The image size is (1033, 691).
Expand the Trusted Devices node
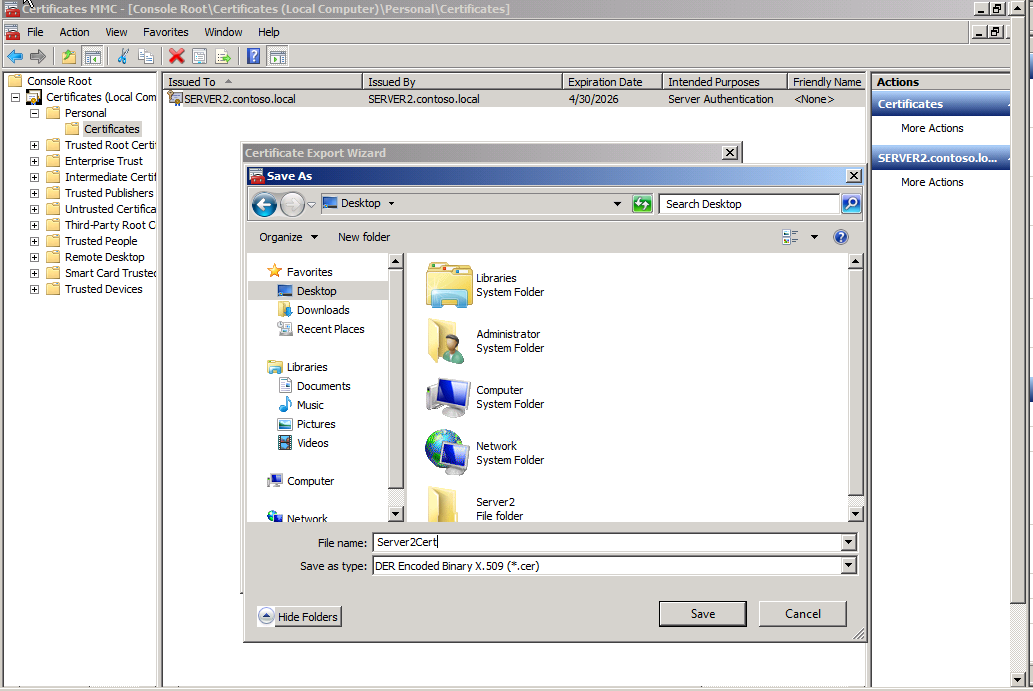pyautogui.click(x=34, y=289)
